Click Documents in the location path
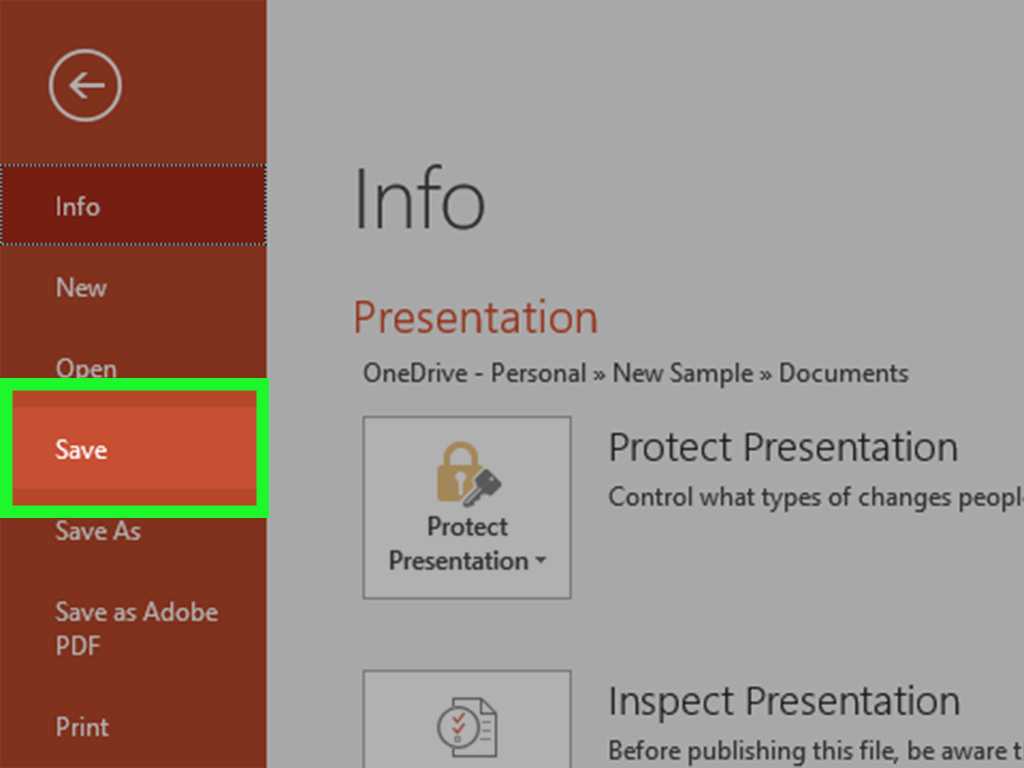This screenshot has height=768, width=1024. click(843, 374)
